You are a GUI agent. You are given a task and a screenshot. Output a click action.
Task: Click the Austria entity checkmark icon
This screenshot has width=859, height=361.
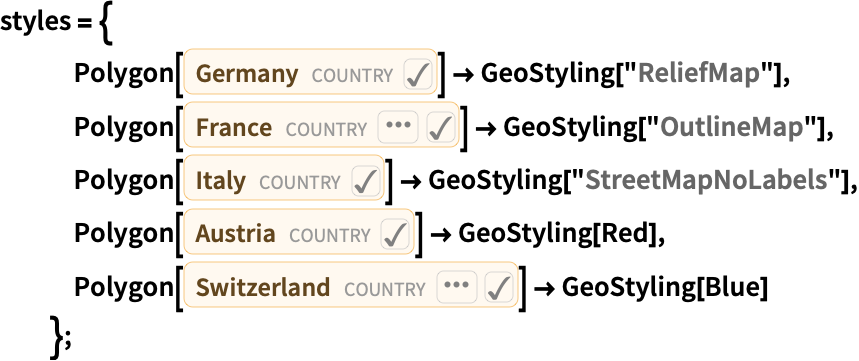click(396, 234)
